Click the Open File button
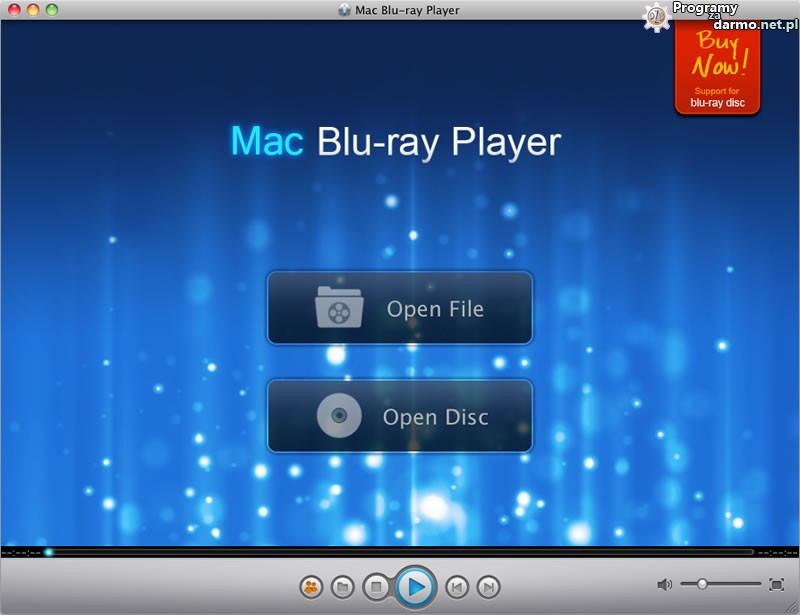800x615 pixels. (399, 308)
